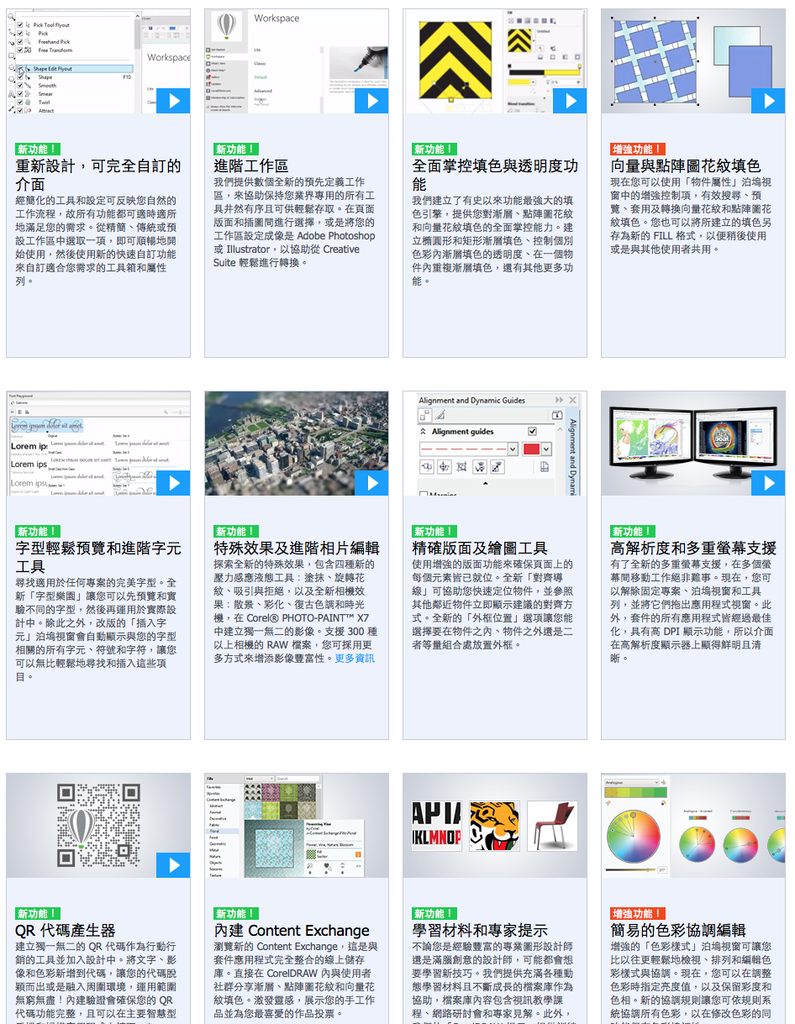Click the 學習材料和專家提示 heading
This screenshot has width=795, height=1024.
pos(479,930)
